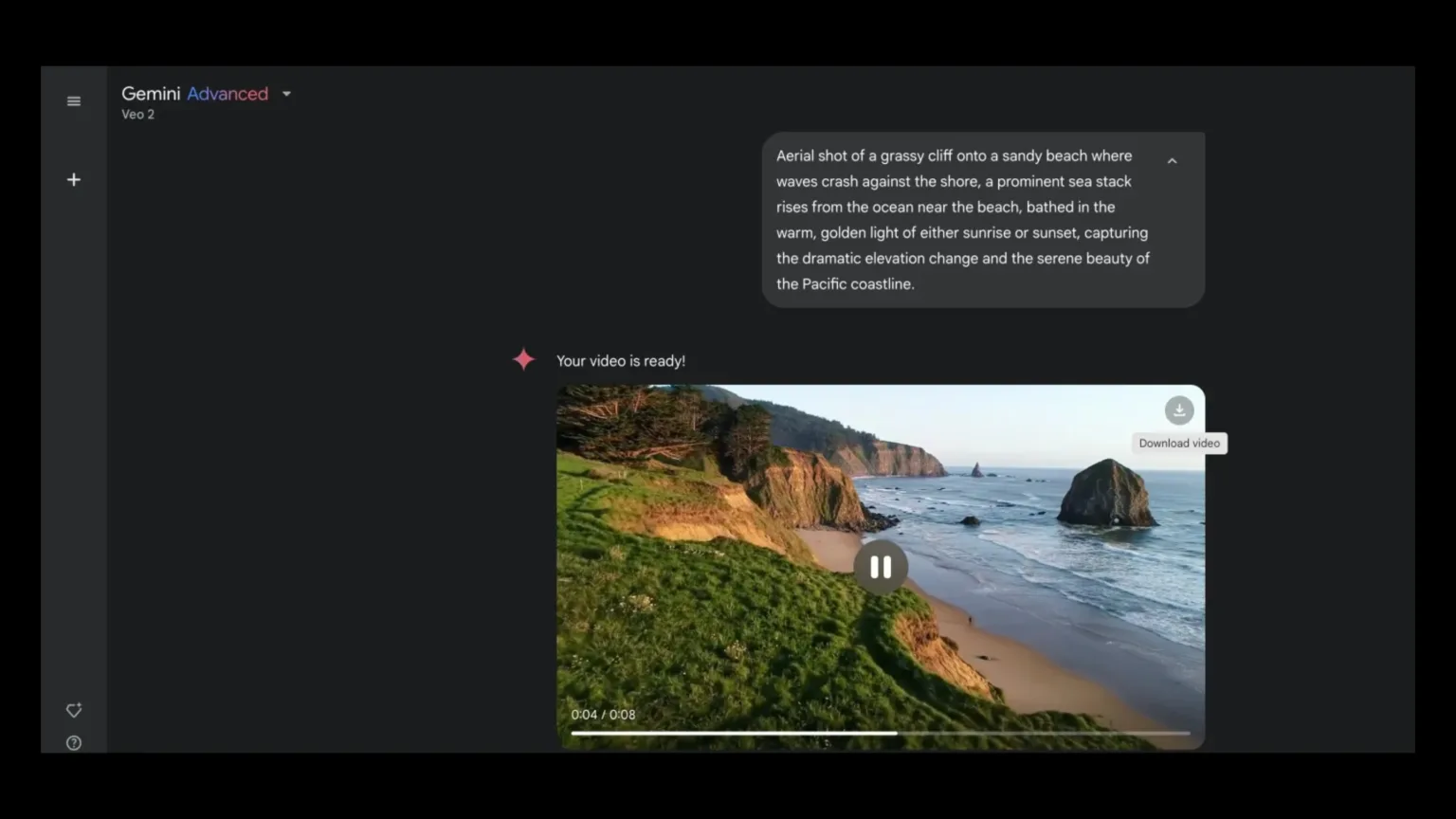
Task: Open the Help question mark icon
Action: (x=74, y=743)
